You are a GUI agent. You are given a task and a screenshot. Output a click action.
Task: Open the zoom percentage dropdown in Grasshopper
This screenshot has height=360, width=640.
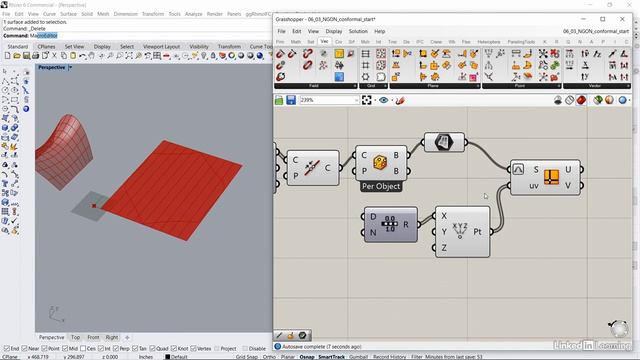tap(356, 100)
